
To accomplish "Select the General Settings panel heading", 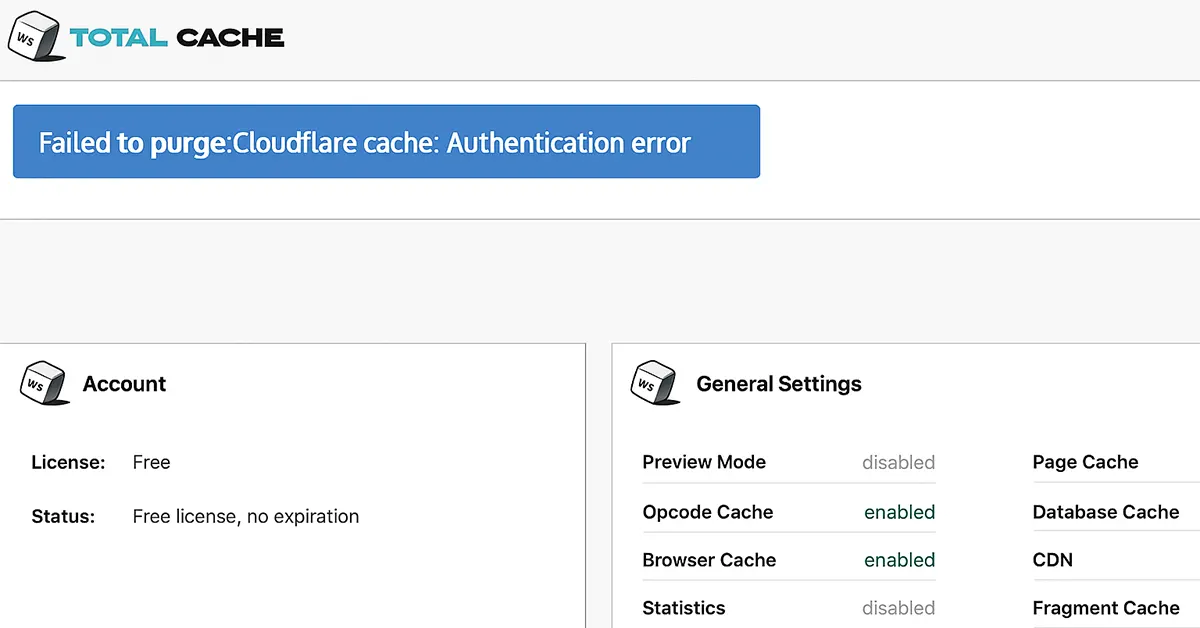I will coord(779,384).
